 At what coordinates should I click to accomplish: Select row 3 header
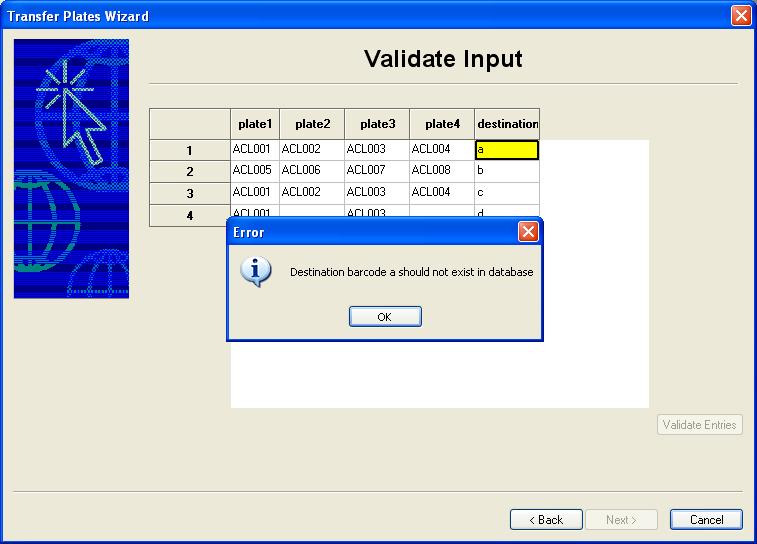tap(190, 193)
